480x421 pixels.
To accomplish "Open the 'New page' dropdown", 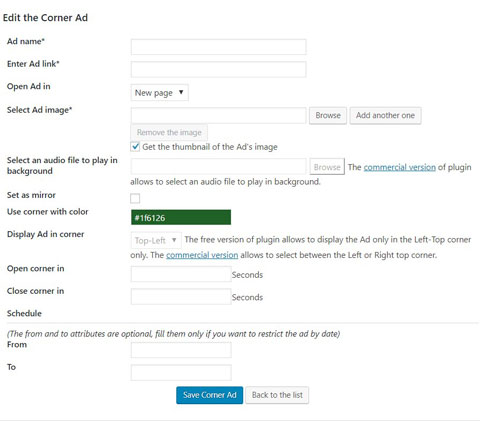I will tap(159, 93).
